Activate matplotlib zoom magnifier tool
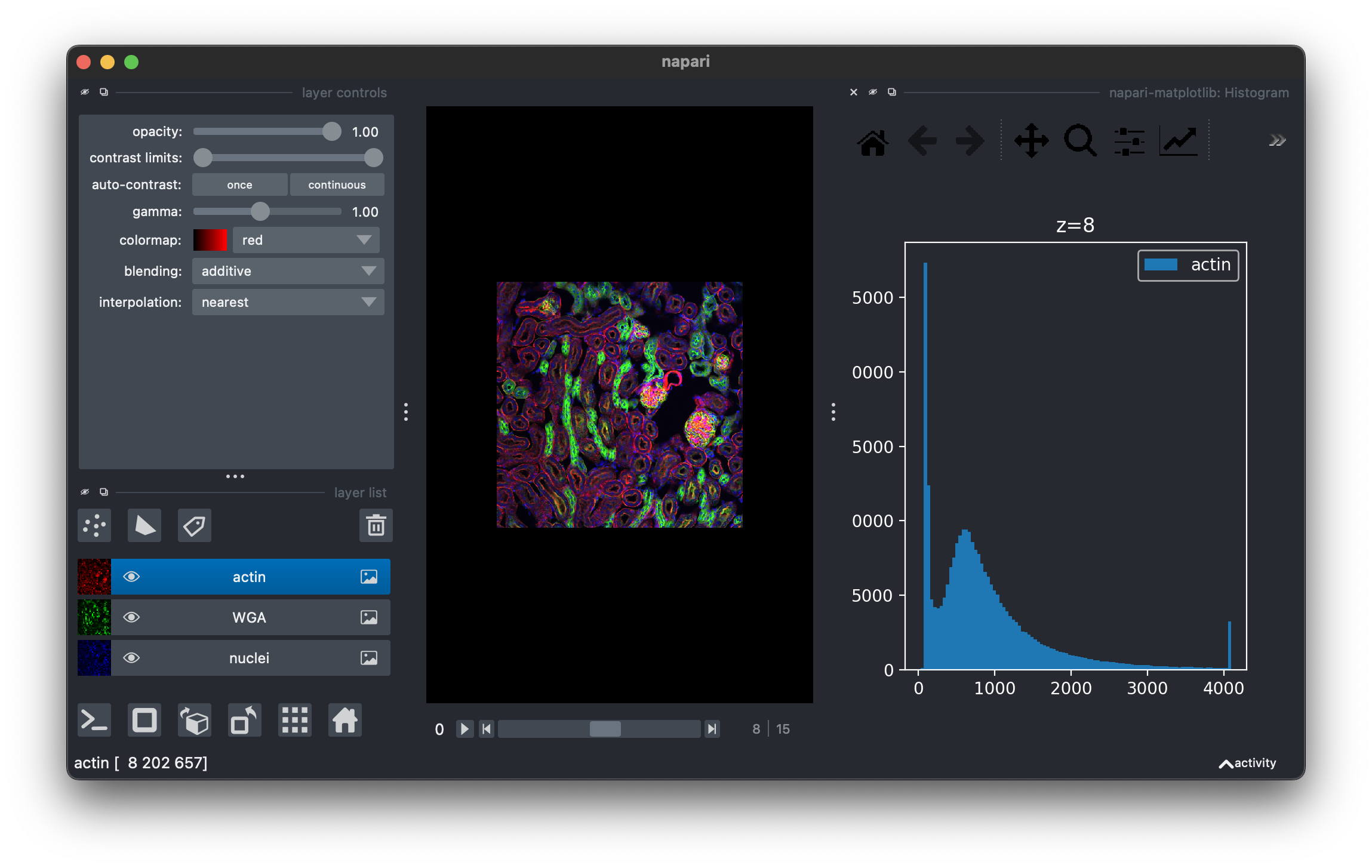This screenshot has width=1372, height=868. tap(1079, 141)
